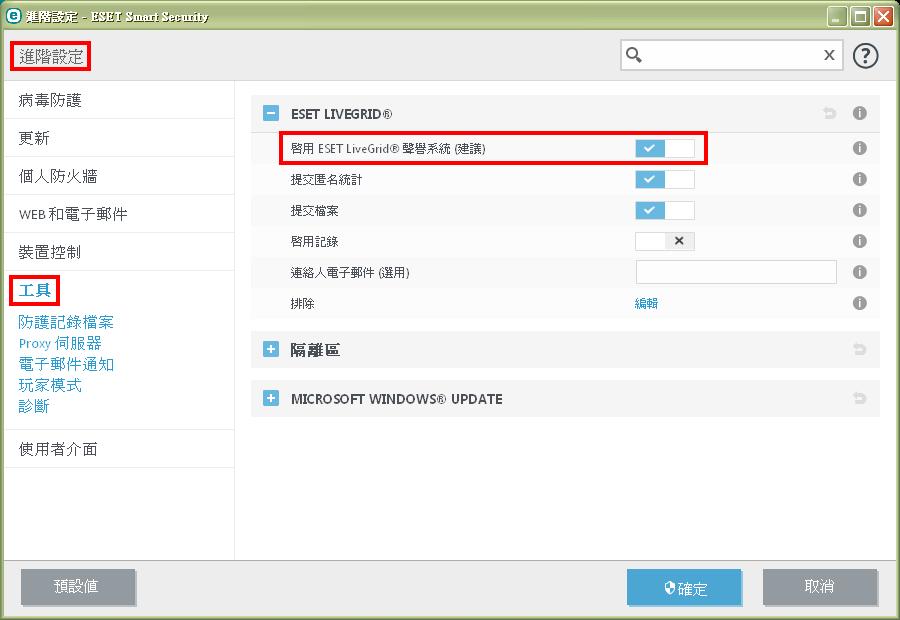Open 使用者介面 settings
Viewport: 900px width, 620px height.
pyautogui.click(x=119, y=449)
